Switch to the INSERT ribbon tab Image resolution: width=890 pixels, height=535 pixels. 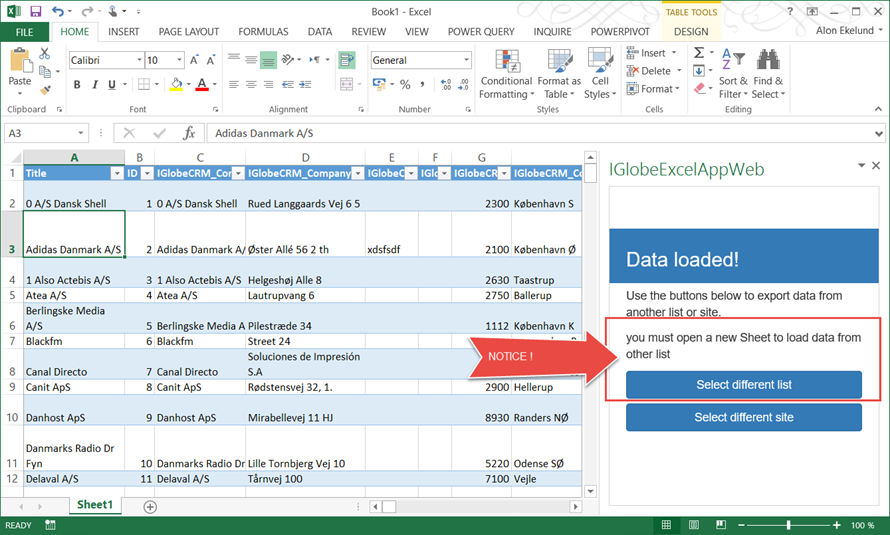tap(124, 32)
